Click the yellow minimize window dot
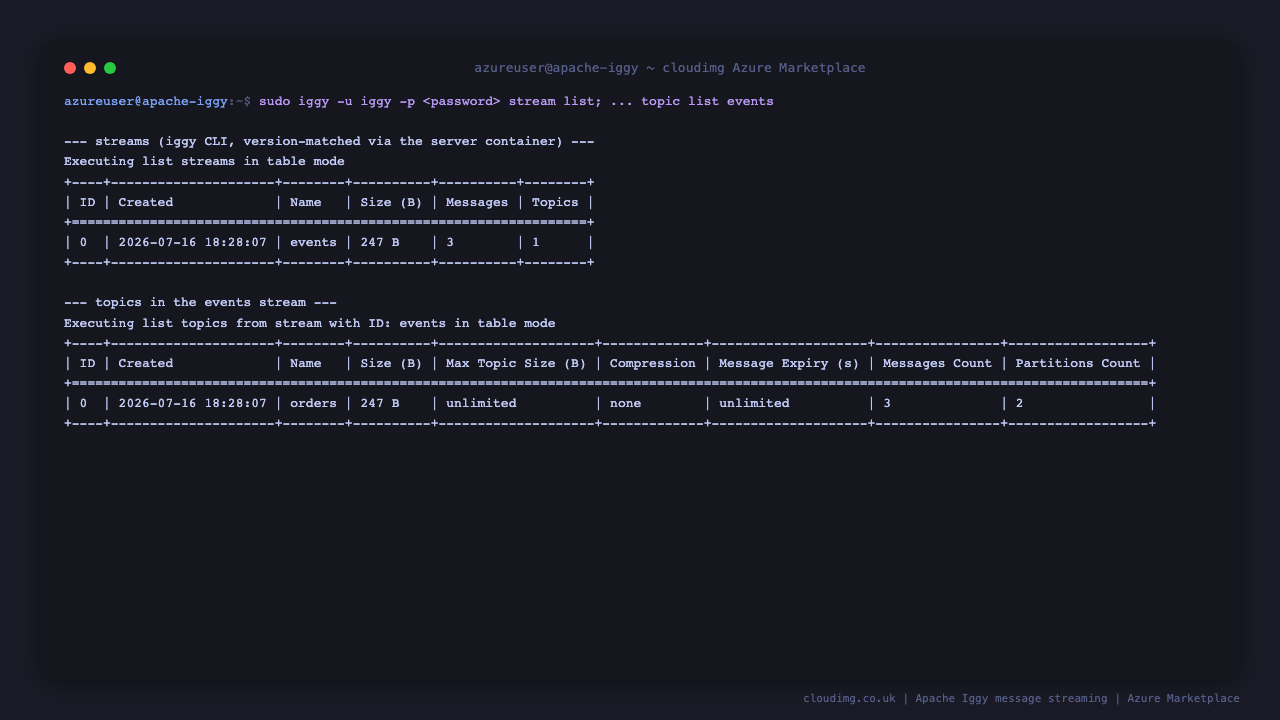This screenshot has width=1280, height=720. (x=90, y=68)
